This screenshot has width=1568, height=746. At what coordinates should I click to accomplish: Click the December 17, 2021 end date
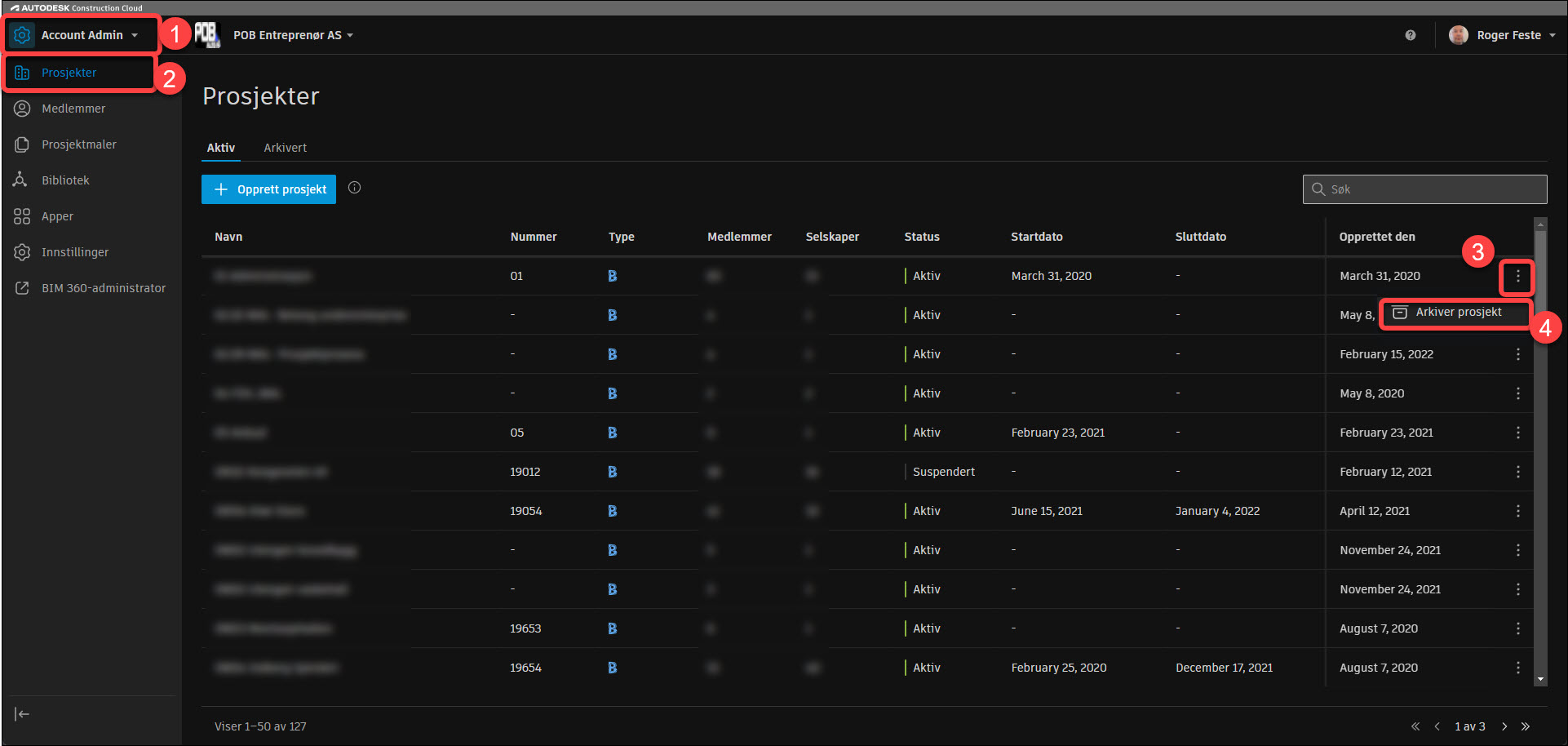click(x=1224, y=668)
